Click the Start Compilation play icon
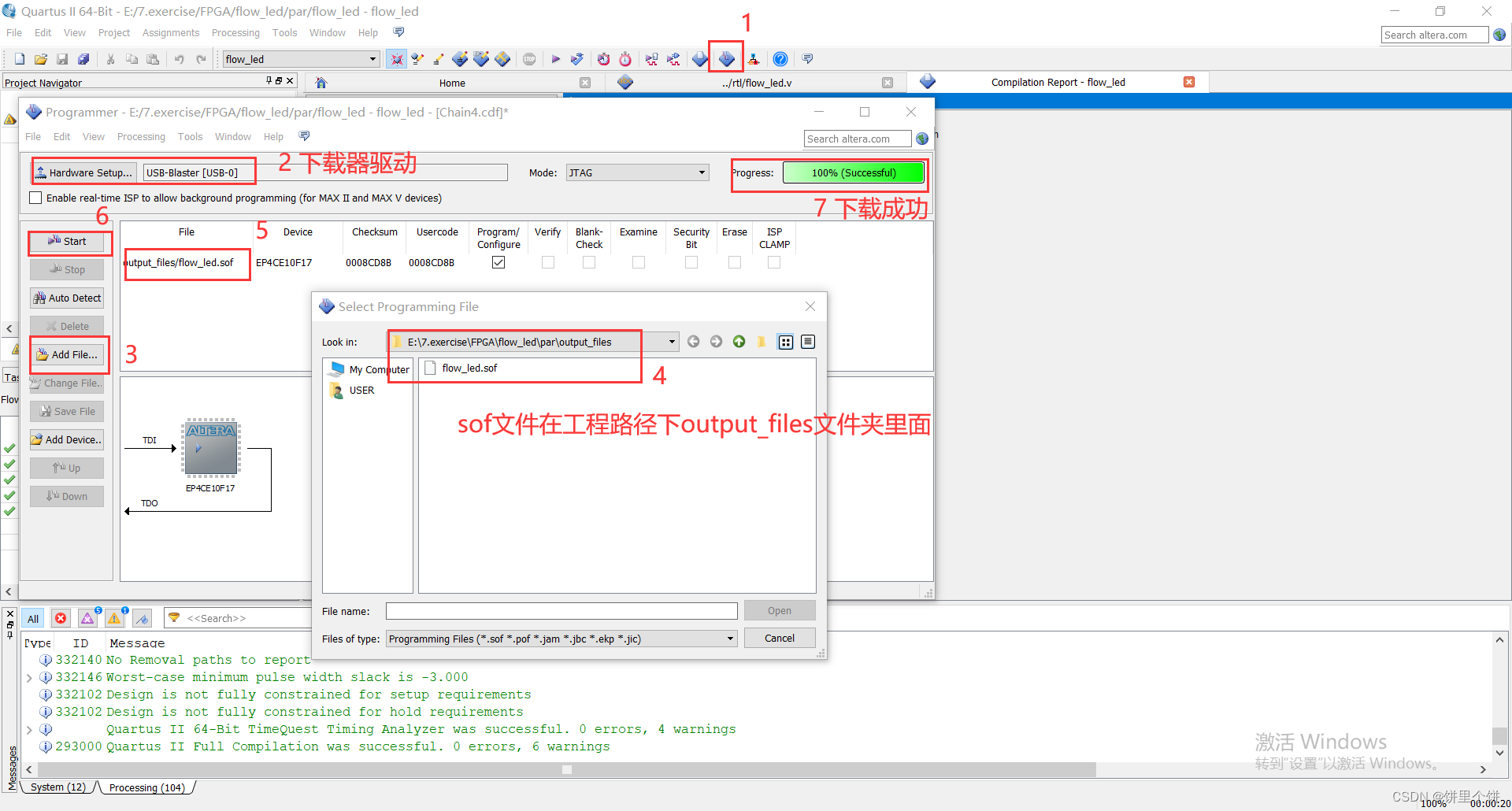Image resolution: width=1512 pixels, height=811 pixels. [x=555, y=59]
